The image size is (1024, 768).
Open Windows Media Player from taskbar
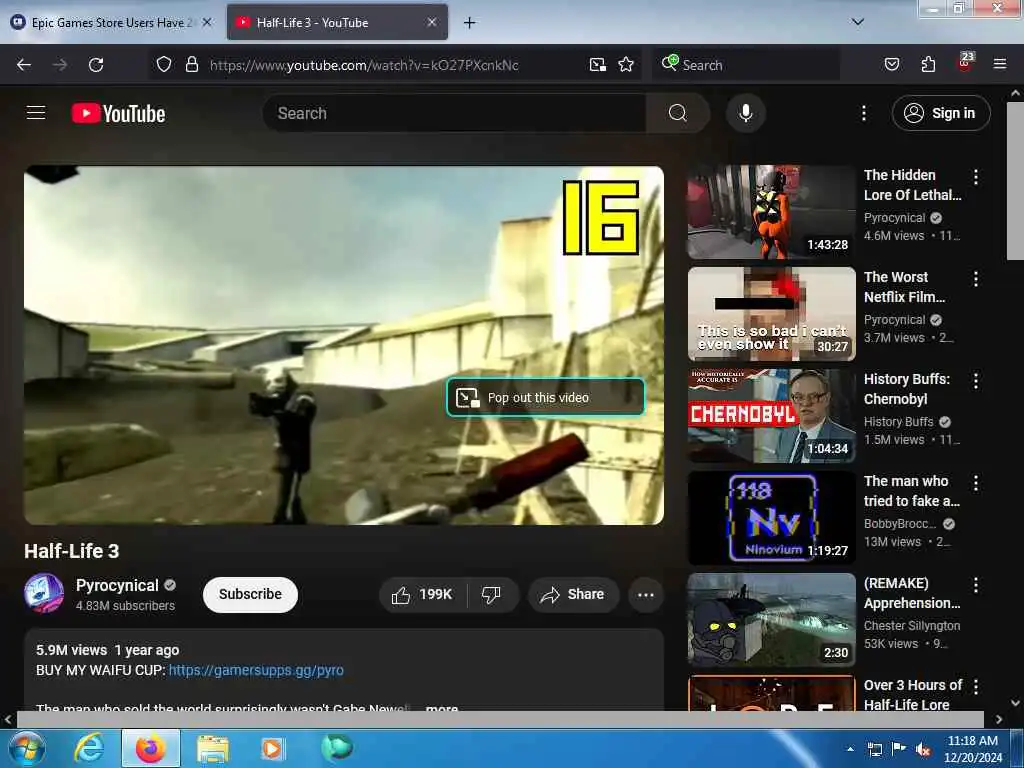(x=274, y=748)
